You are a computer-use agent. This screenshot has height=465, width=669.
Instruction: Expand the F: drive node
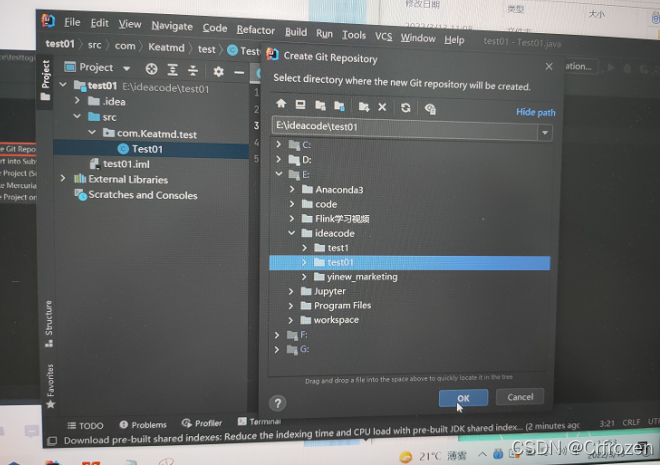click(277, 335)
